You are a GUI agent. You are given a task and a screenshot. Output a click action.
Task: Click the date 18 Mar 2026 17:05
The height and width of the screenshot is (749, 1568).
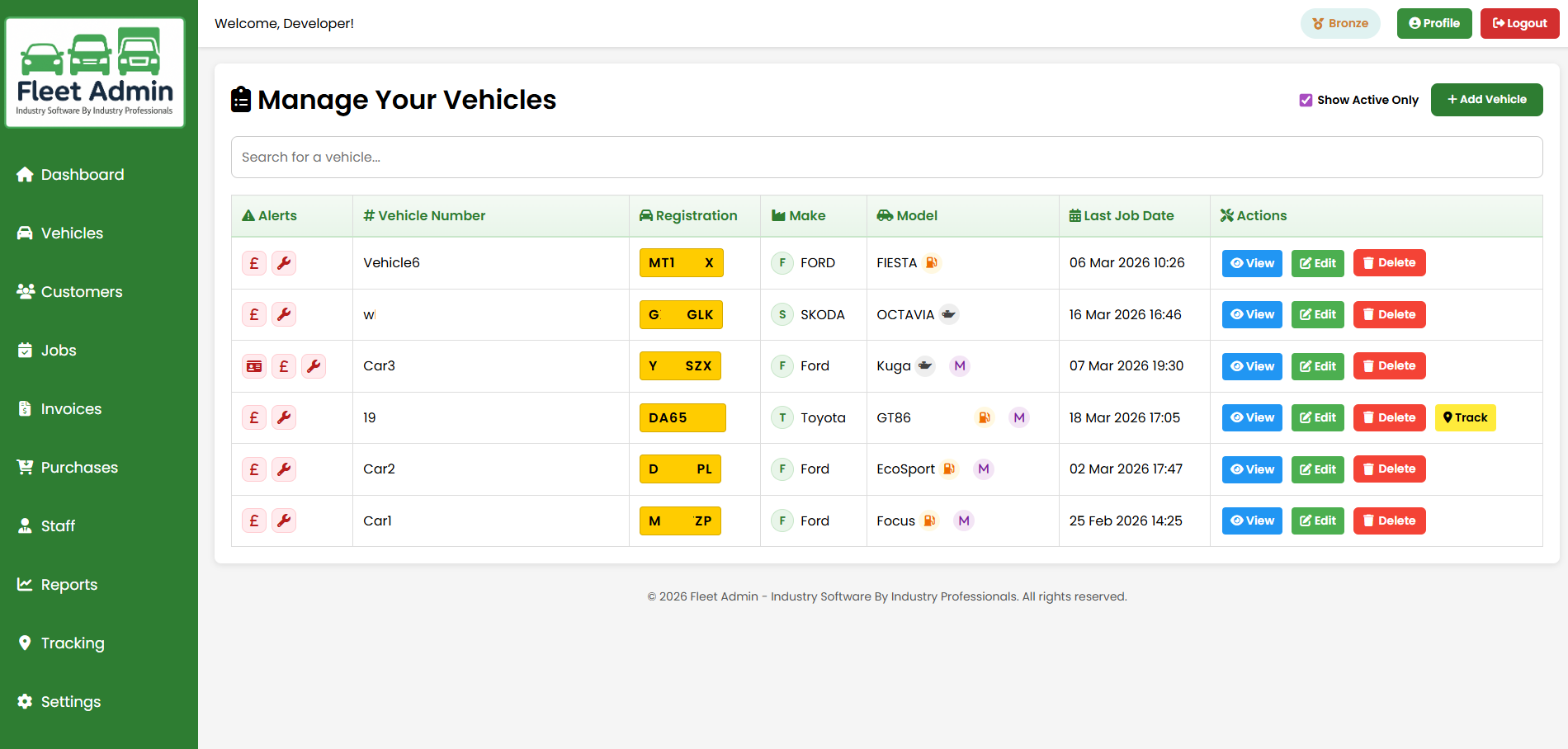click(x=1125, y=417)
